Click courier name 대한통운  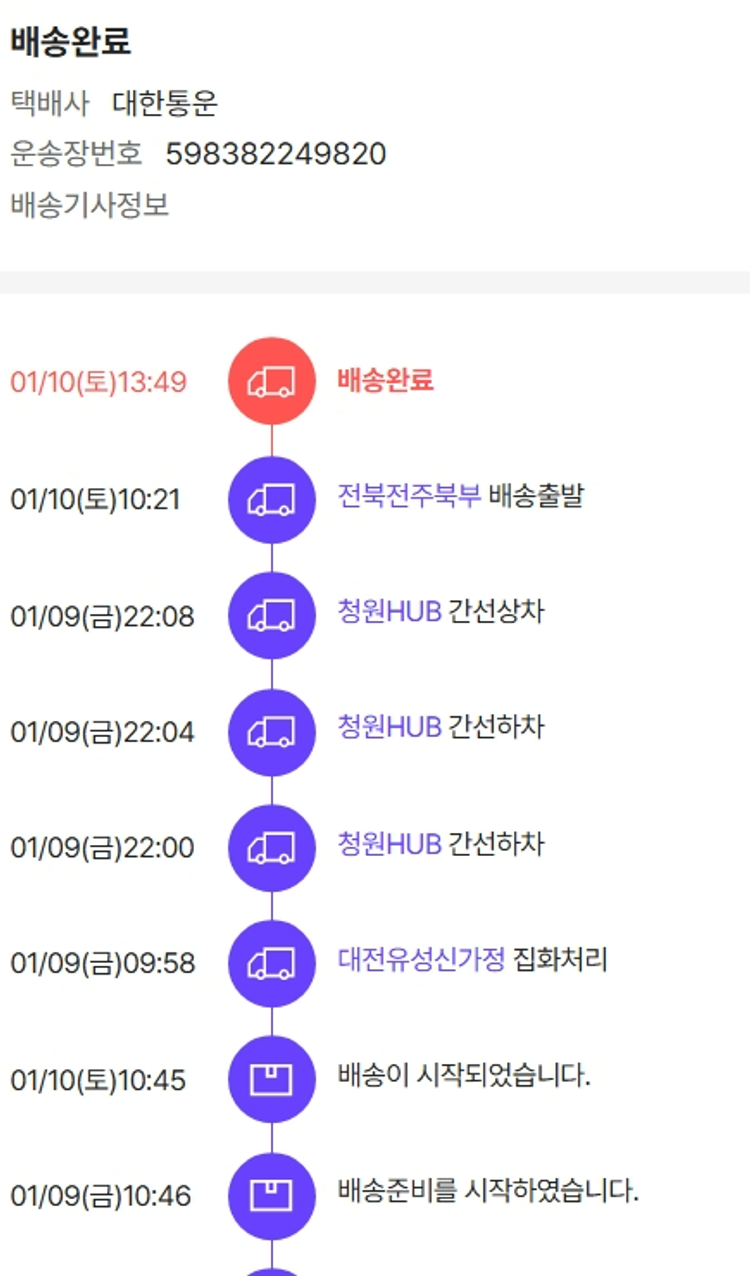pos(165,103)
